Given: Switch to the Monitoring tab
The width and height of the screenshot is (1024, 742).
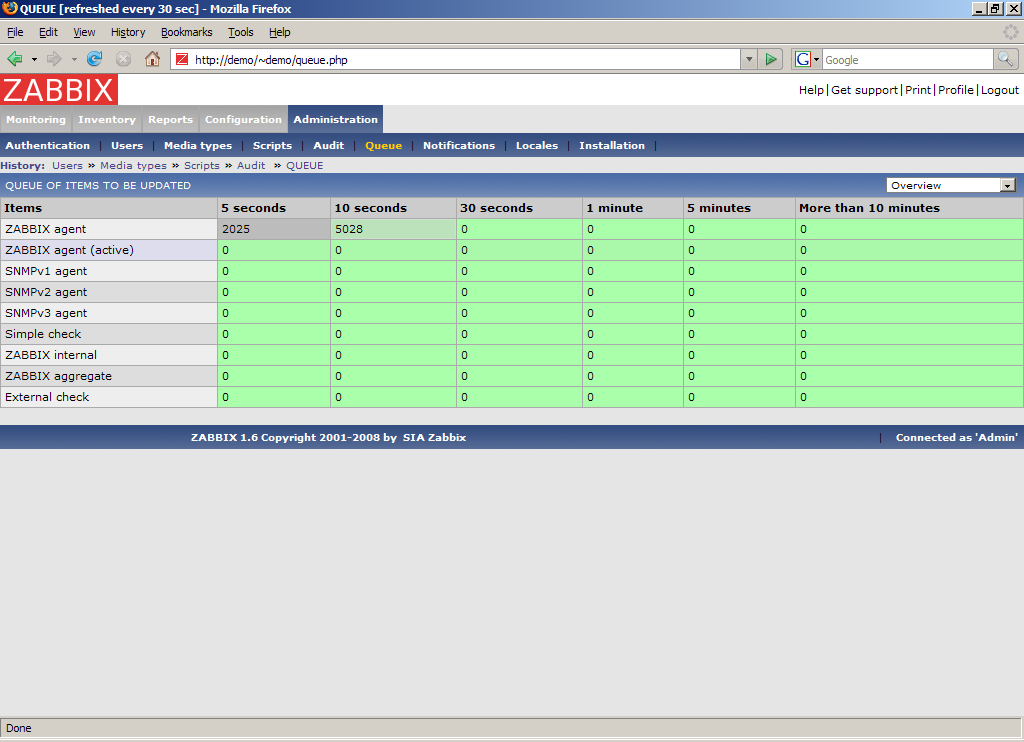Looking at the screenshot, I should coord(36,120).
